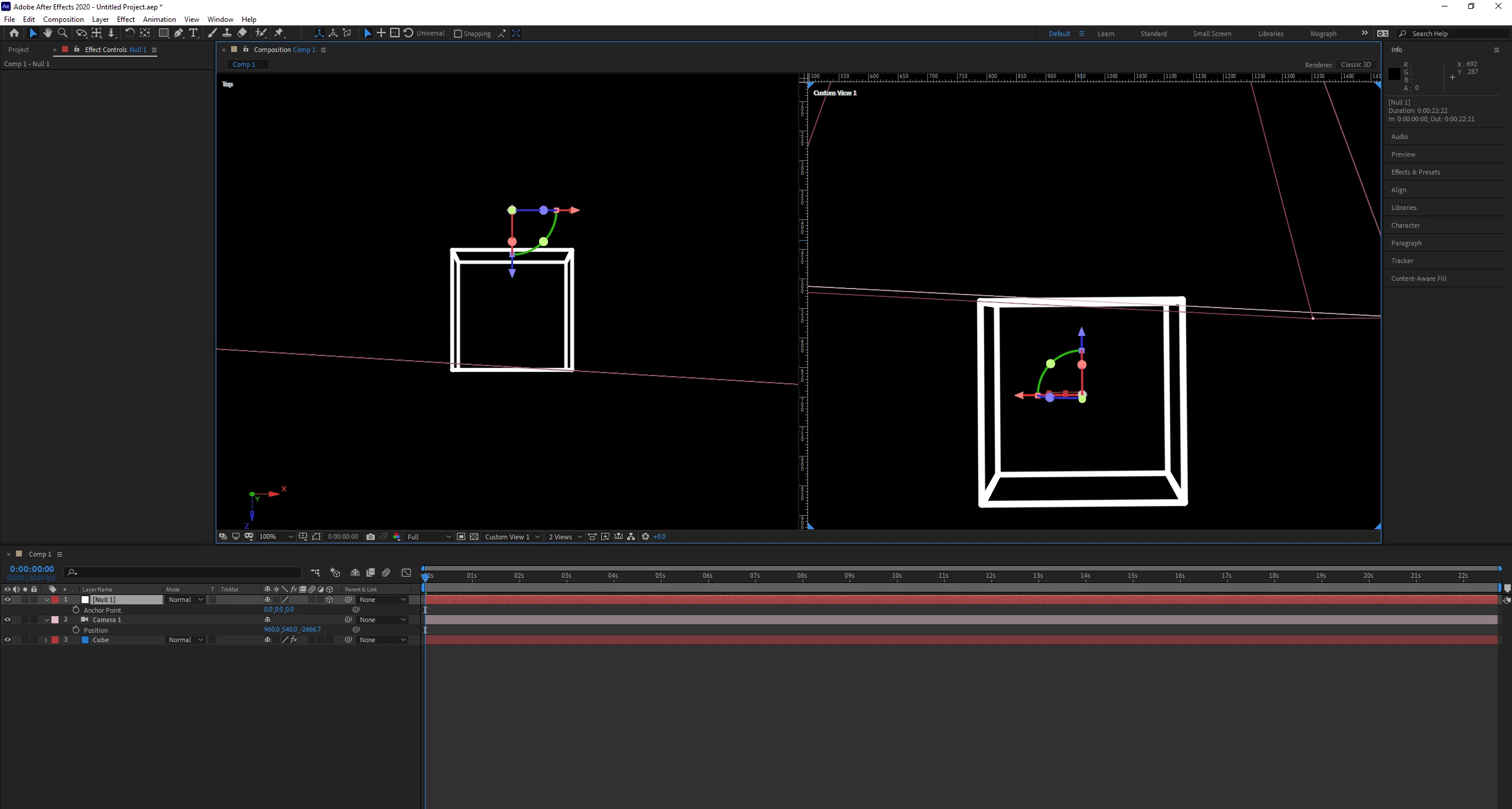Open the 2 Views layout dropdown
This screenshot has width=1512, height=809.
point(565,536)
